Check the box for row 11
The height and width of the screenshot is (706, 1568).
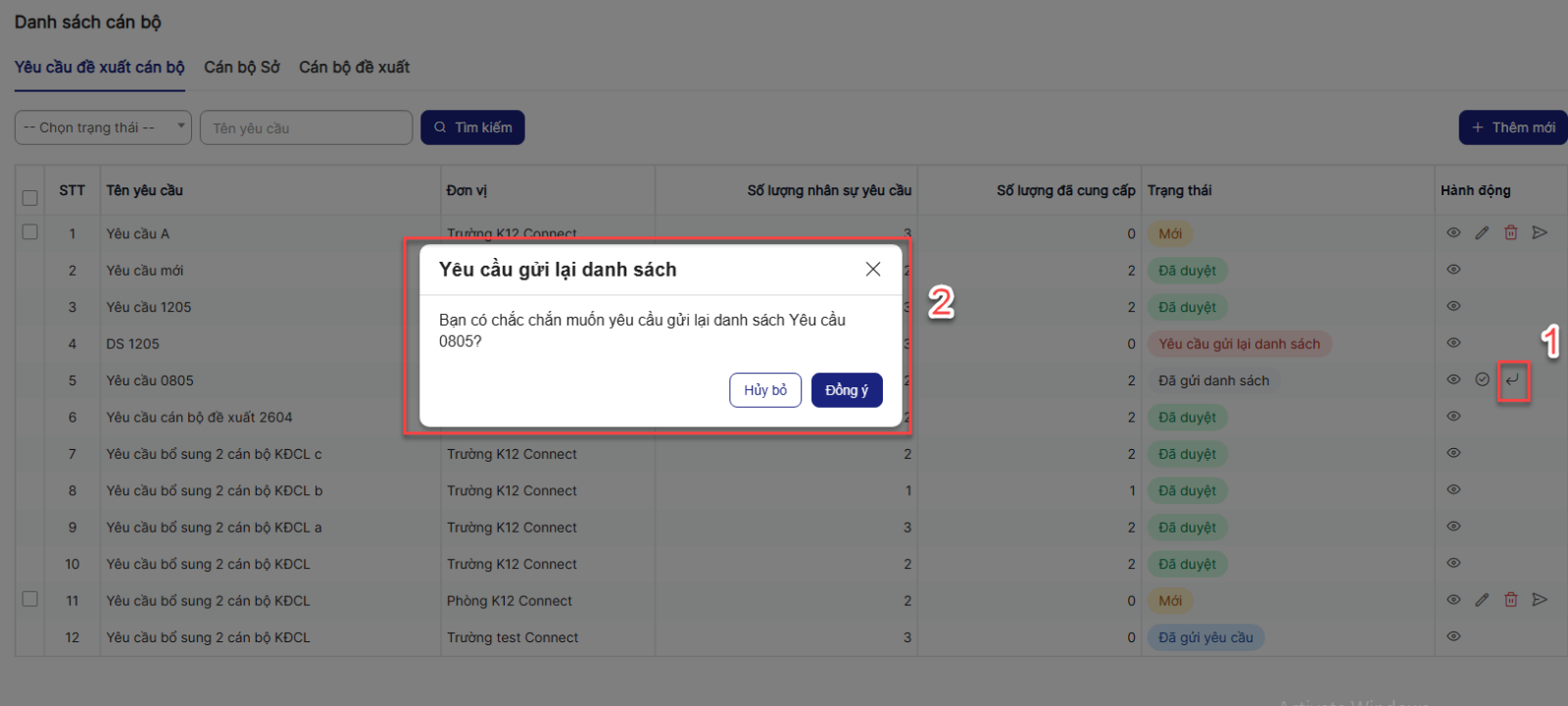point(30,599)
